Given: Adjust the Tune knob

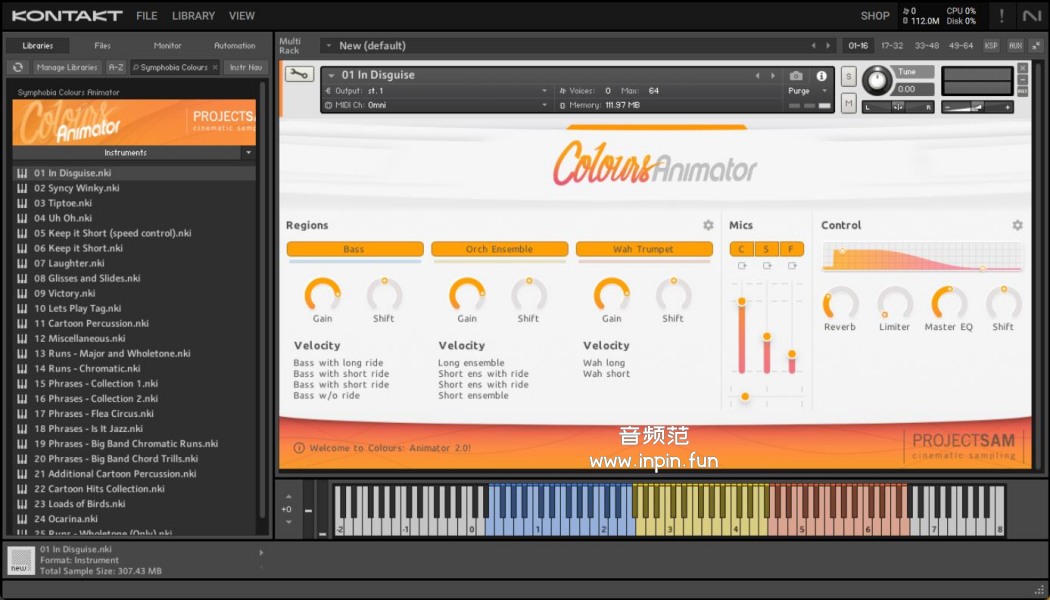Looking at the screenshot, I should [x=877, y=81].
